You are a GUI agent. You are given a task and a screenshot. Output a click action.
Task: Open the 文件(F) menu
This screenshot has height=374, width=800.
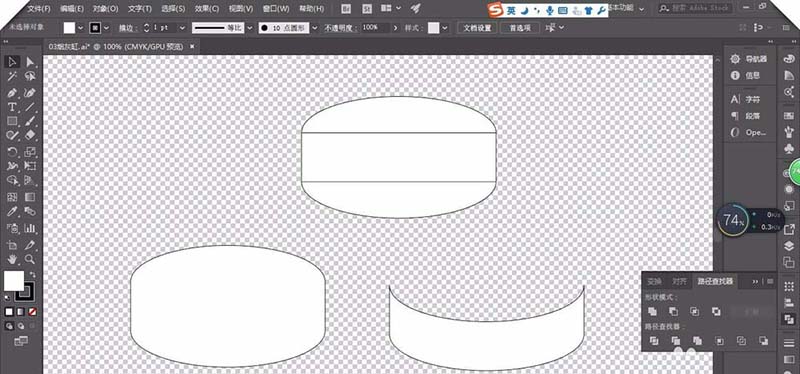pyautogui.click(x=39, y=9)
